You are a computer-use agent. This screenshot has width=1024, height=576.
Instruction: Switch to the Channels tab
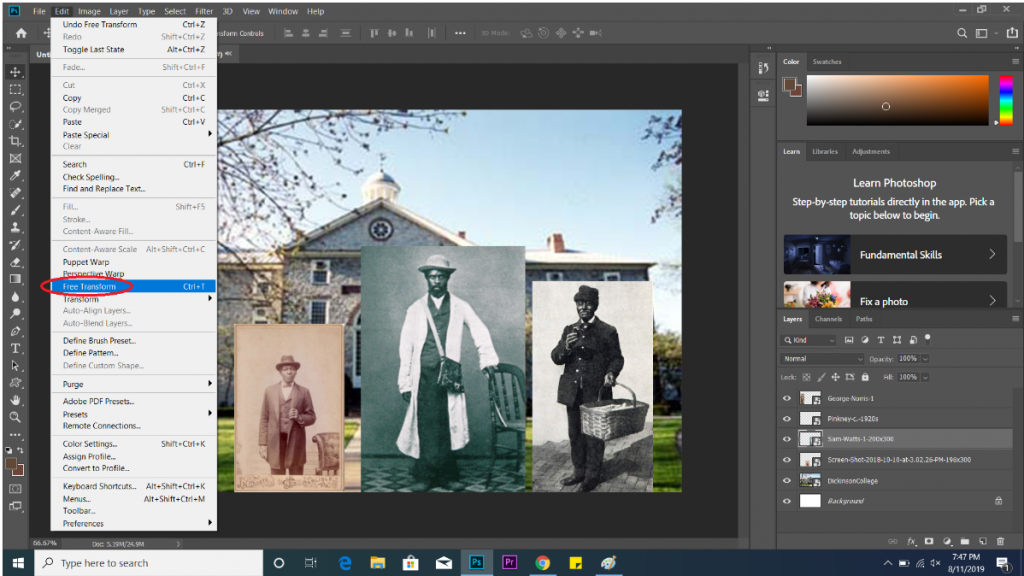tap(828, 319)
